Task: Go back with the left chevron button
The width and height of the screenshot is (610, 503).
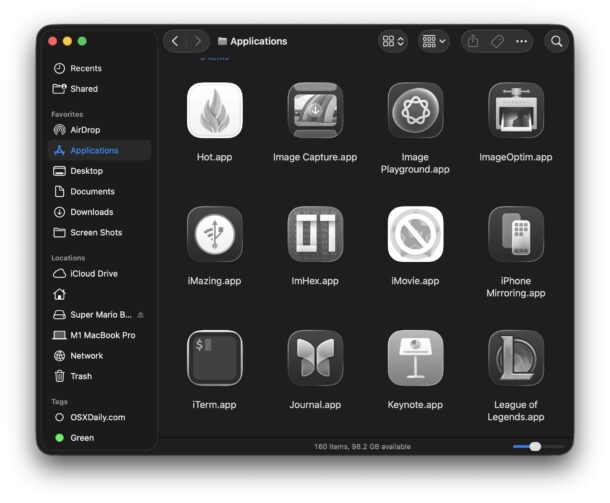Action: [175, 41]
